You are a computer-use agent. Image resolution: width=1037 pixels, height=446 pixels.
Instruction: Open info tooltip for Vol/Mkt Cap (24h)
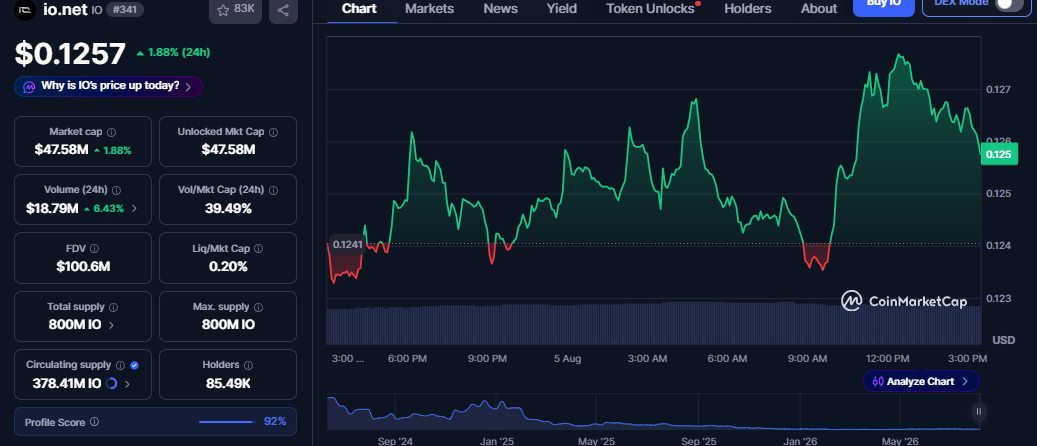coord(273,191)
